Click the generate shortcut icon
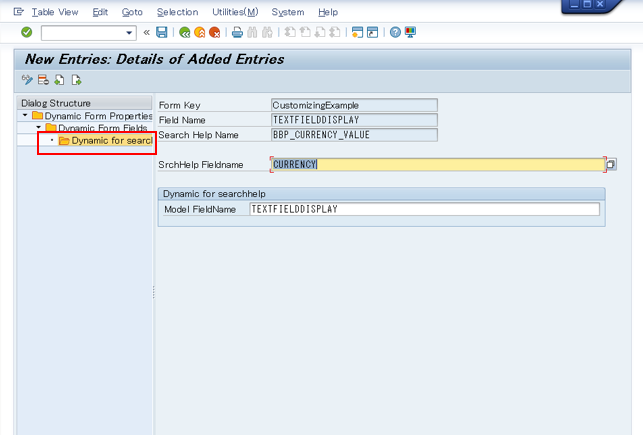 pyautogui.click(x=372, y=32)
